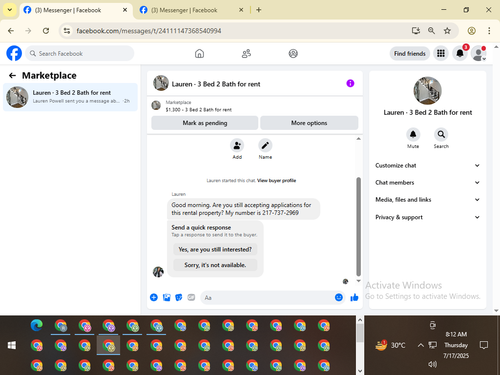Viewport: 500px width, 375px height.
Task: Choose a sticker icon
Action: pos(179,297)
